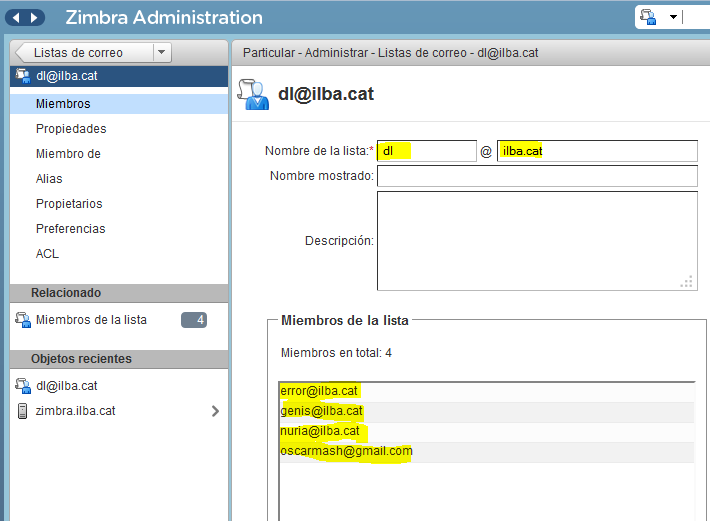Expand the zimbra.ilba.cat chevron arrow

click(x=215, y=411)
